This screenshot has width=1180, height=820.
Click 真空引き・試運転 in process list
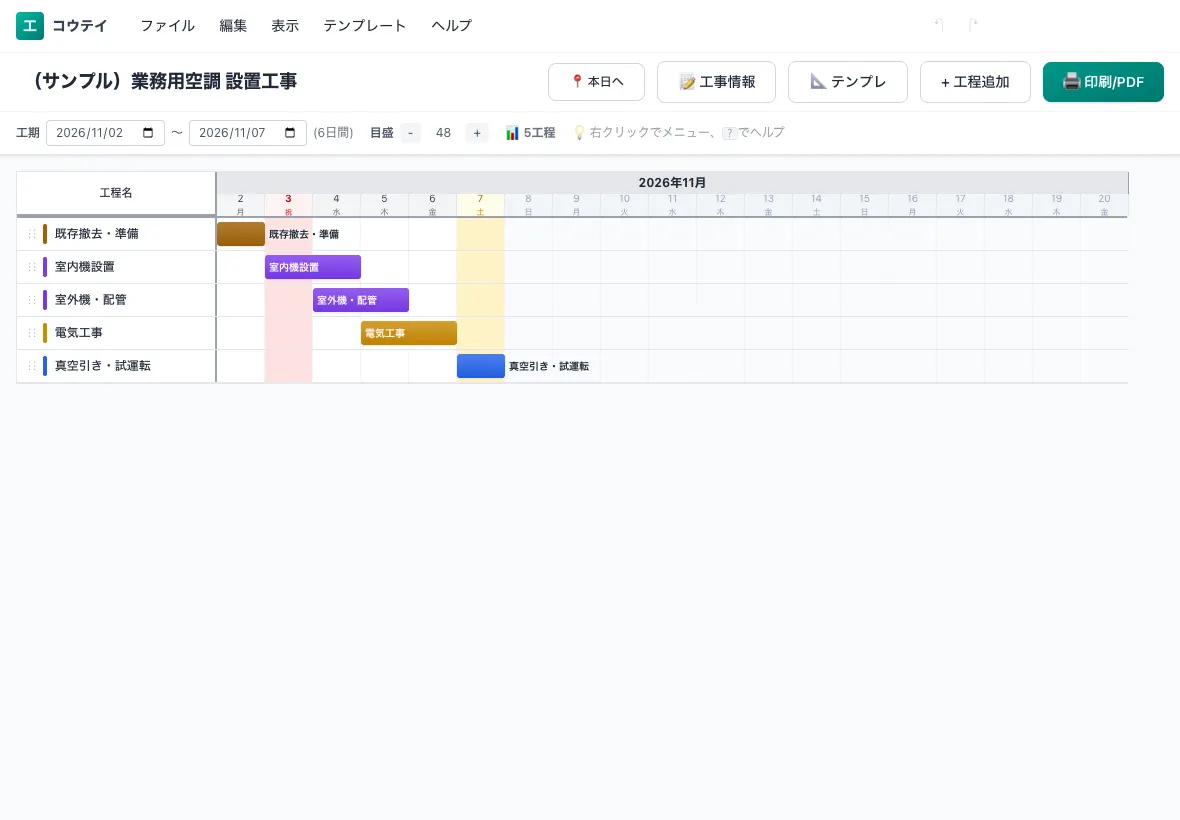click(x=102, y=366)
